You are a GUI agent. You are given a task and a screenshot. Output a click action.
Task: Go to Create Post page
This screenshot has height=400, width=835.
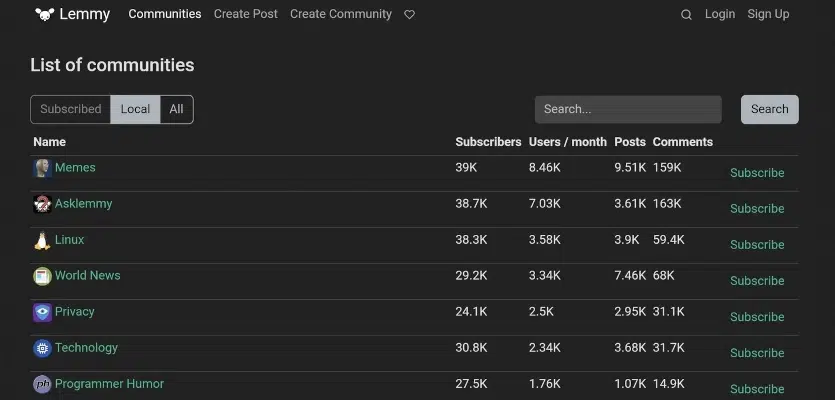[x=246, y=14]
